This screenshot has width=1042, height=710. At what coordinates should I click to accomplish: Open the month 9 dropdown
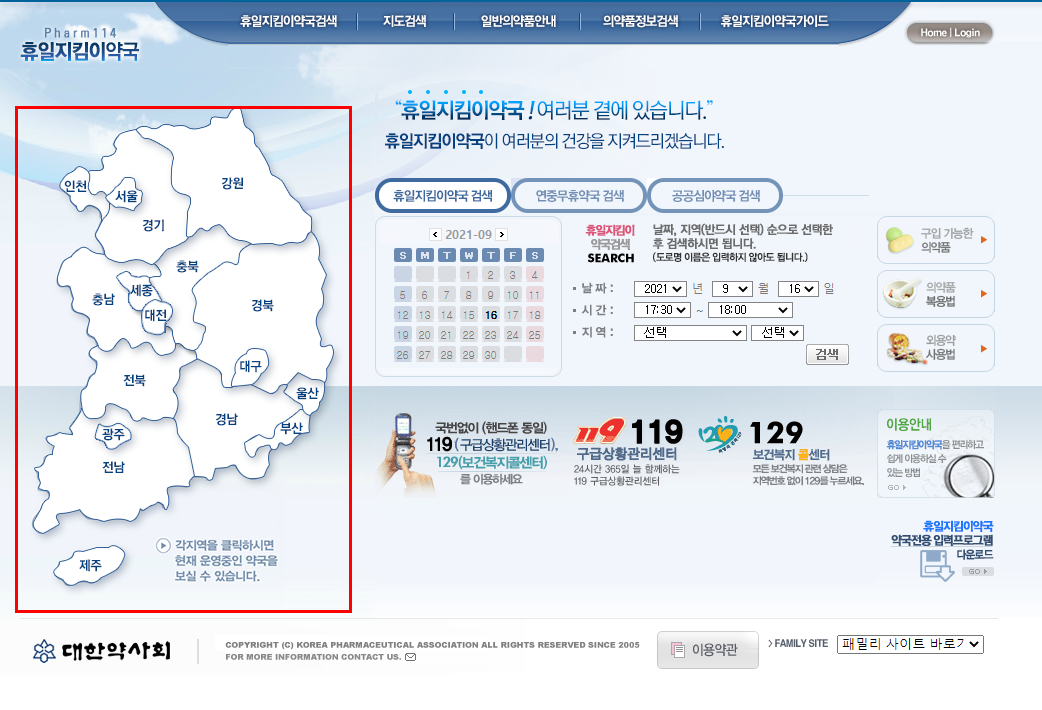pos(732,289)
